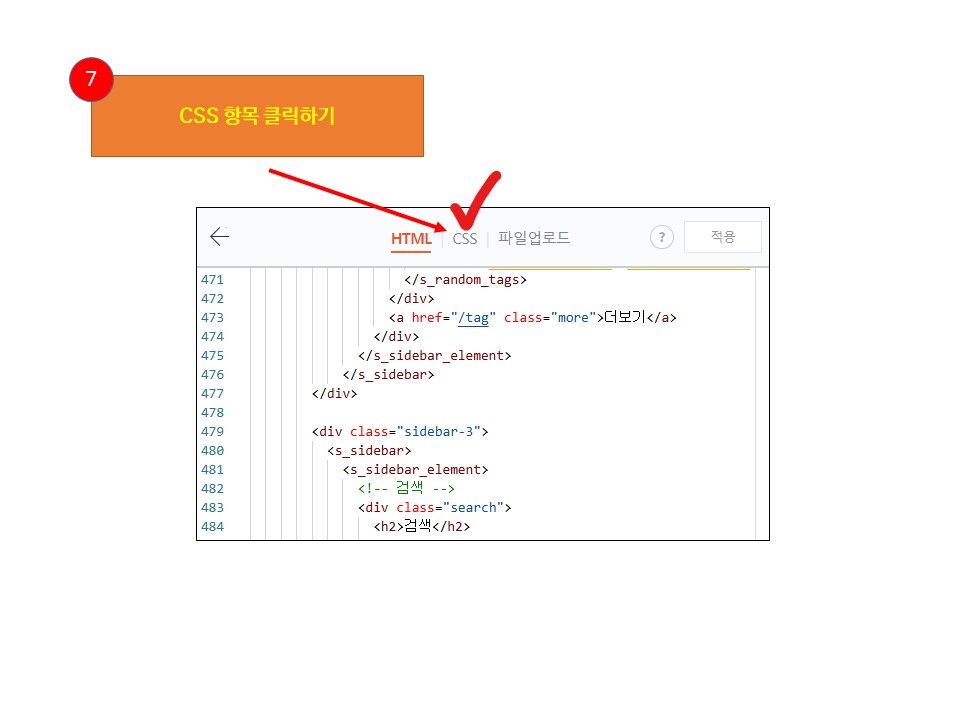Click the <s_sidebar_element> opening tag
The height and width of the screenshot is (720, 960).
point(416,470)
